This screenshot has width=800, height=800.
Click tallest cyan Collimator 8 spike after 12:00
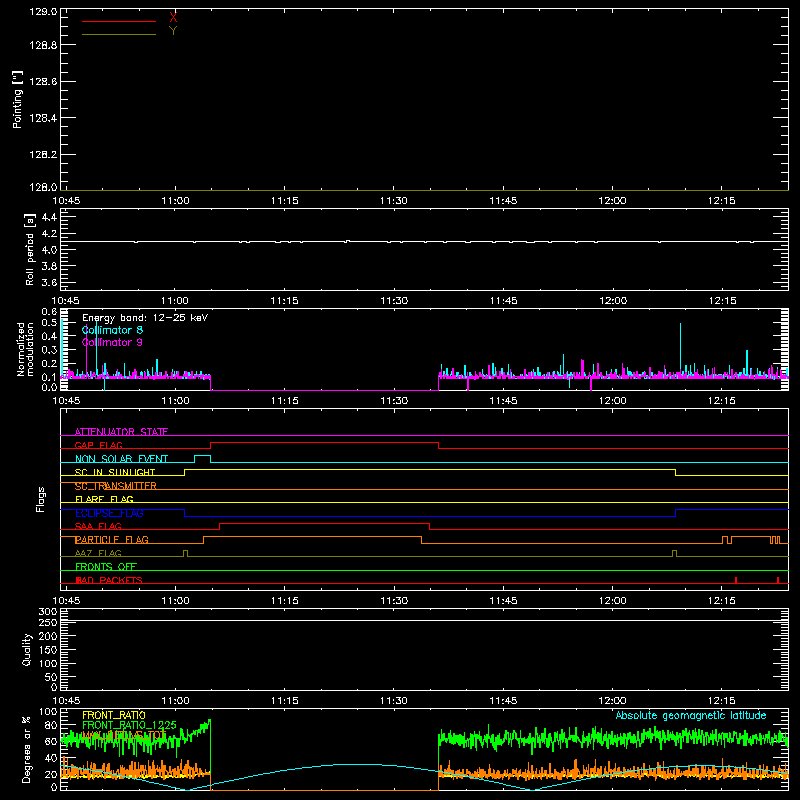pyautogui.click(x=681, y=347)
